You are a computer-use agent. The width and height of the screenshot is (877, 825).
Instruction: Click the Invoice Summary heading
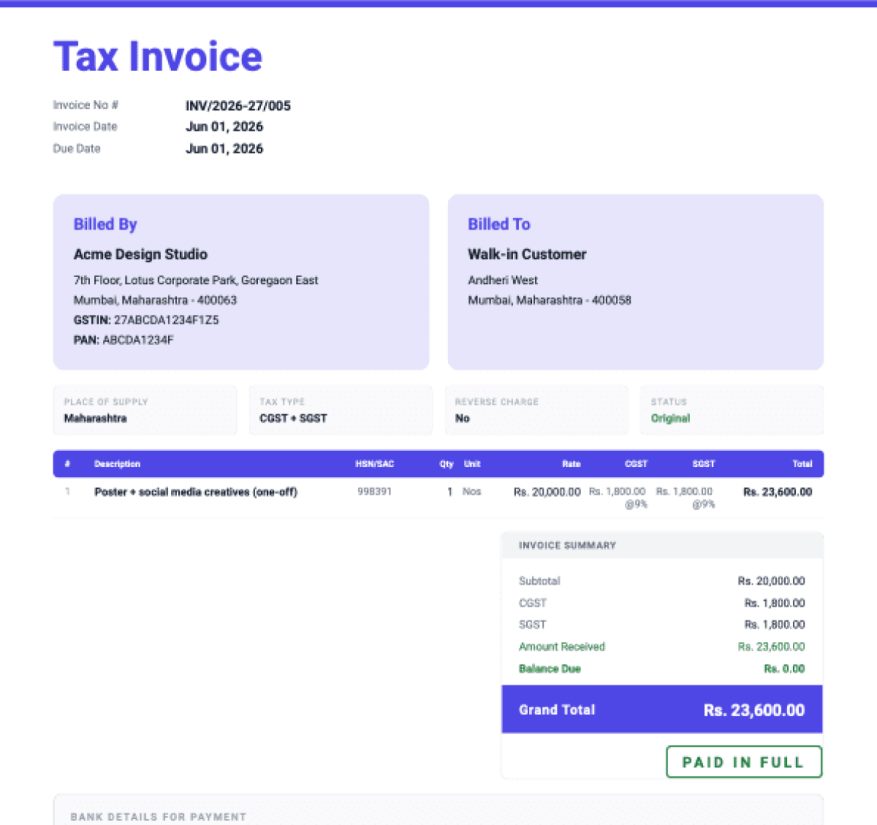(x=567, y=545)
